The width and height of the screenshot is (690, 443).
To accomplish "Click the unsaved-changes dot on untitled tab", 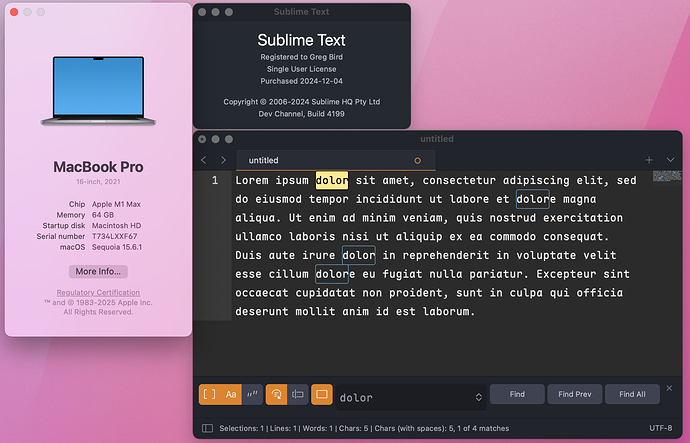I will [418, 160].
